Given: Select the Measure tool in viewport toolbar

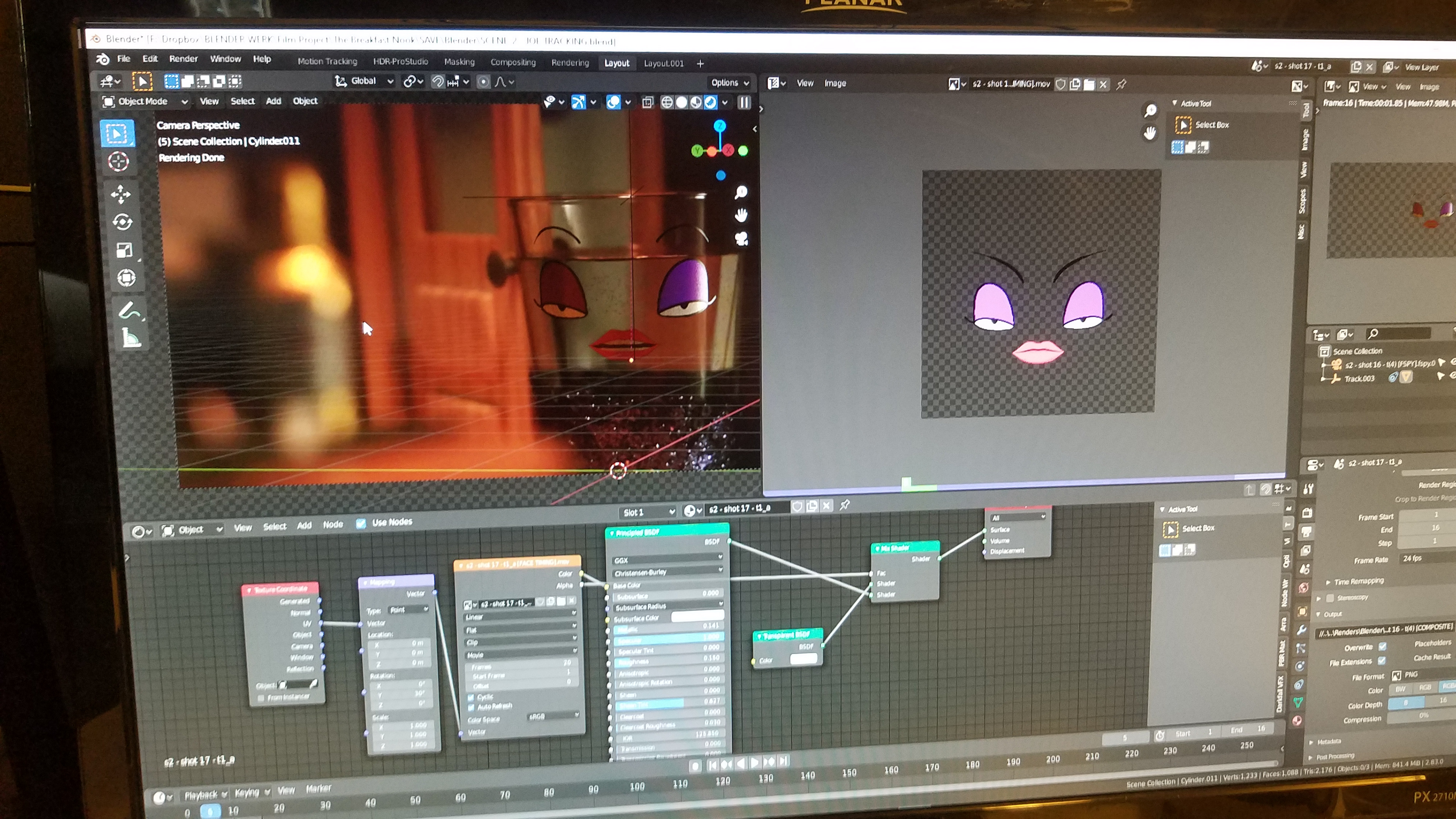Looking at the screenshot, I should pyautogui.click(x=131, y=338).
